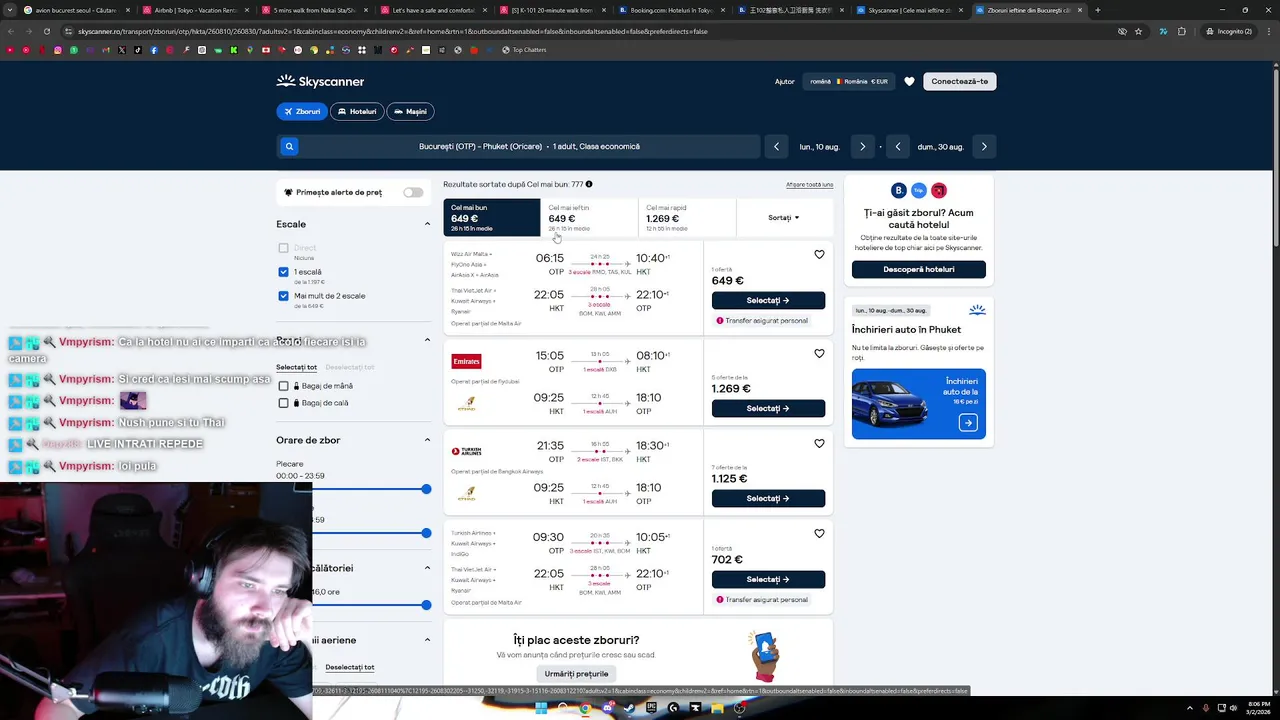Collapse the airlines filter chevron
The height and width of the screenshot is (720, 1280).
(427, 640)
